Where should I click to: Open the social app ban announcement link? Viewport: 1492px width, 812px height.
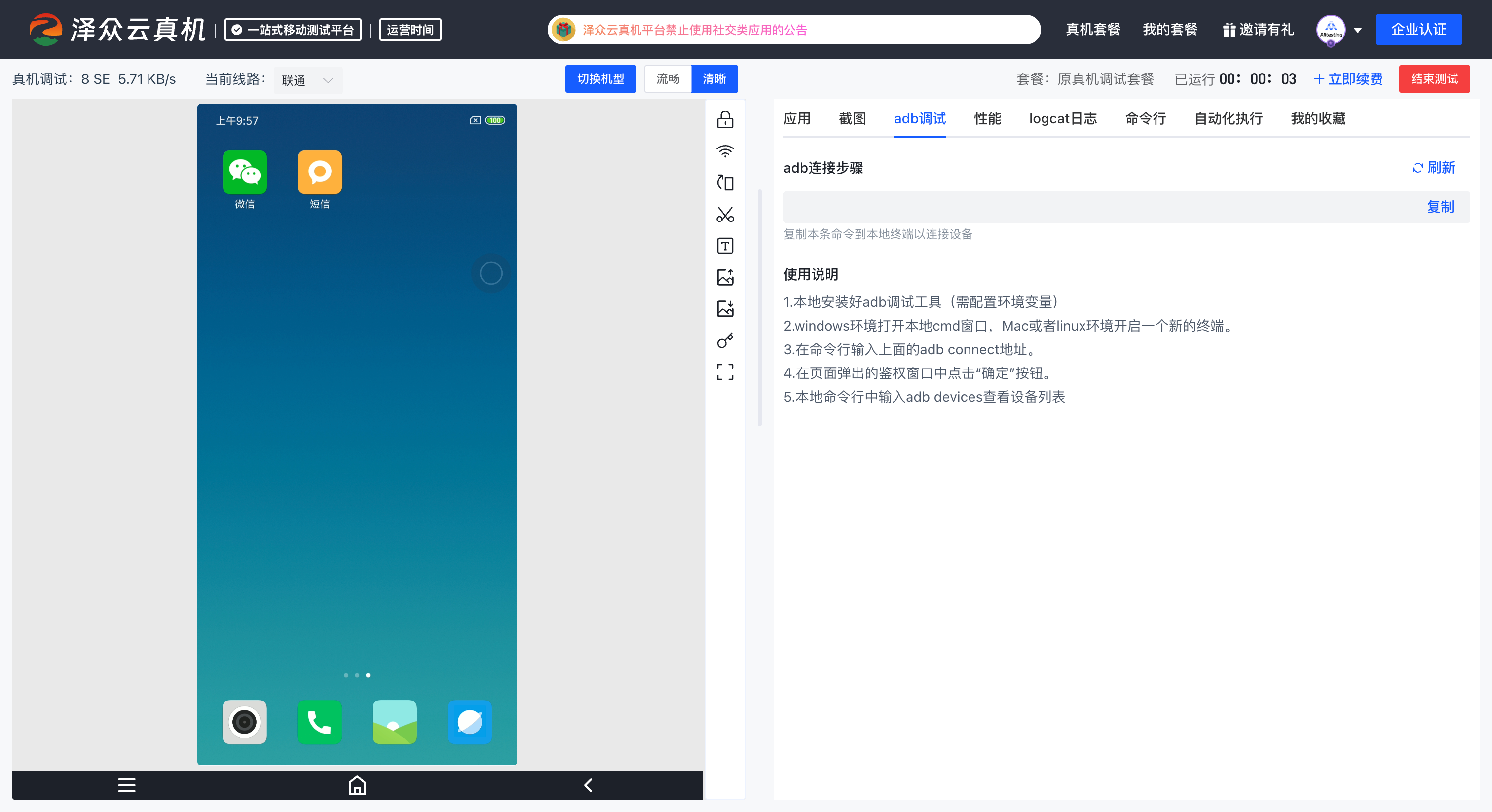(695, 30)
